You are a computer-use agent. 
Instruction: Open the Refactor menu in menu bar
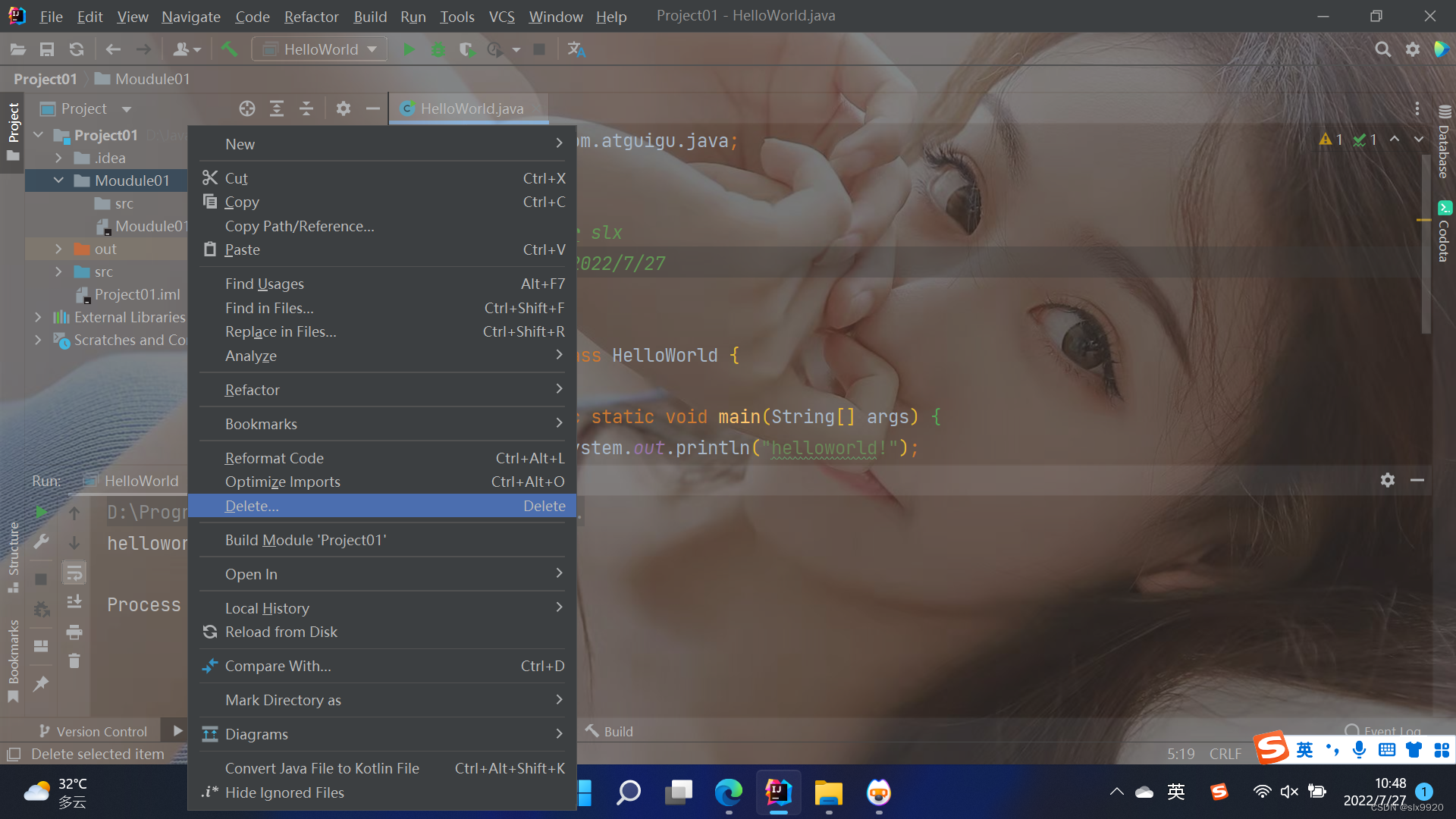click(311, 16)
